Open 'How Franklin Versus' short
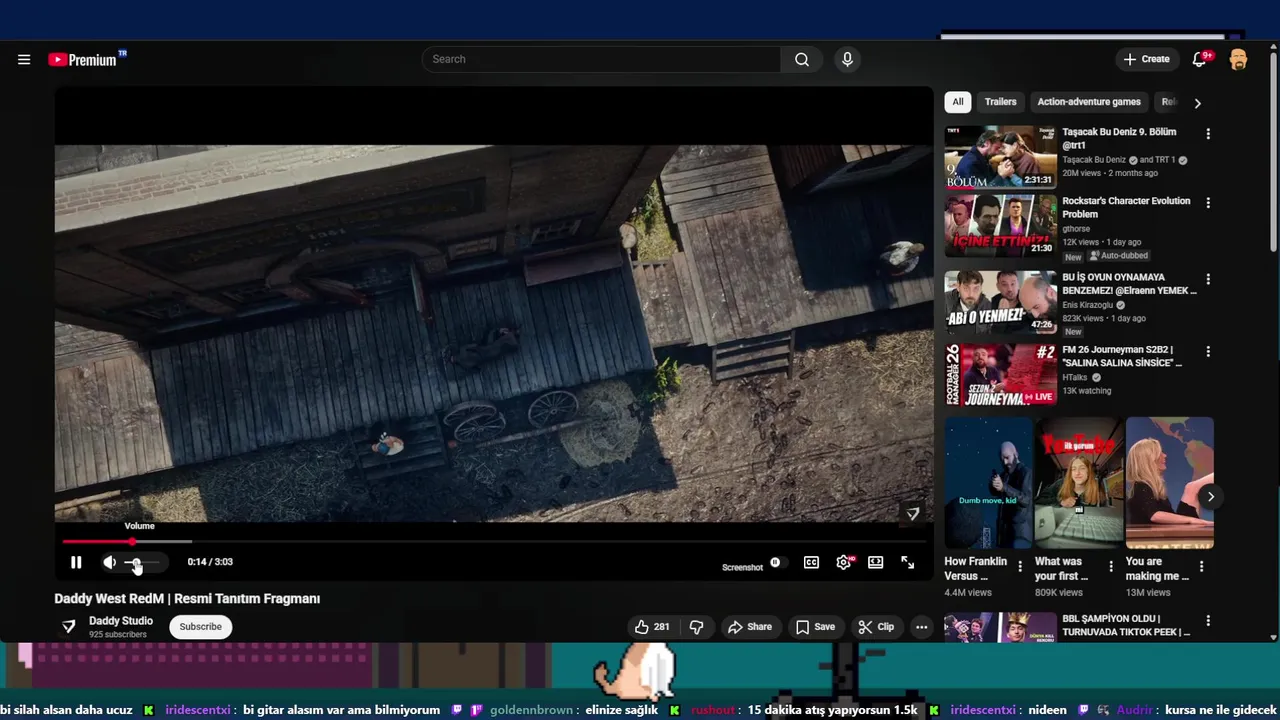 pos(988,483)
